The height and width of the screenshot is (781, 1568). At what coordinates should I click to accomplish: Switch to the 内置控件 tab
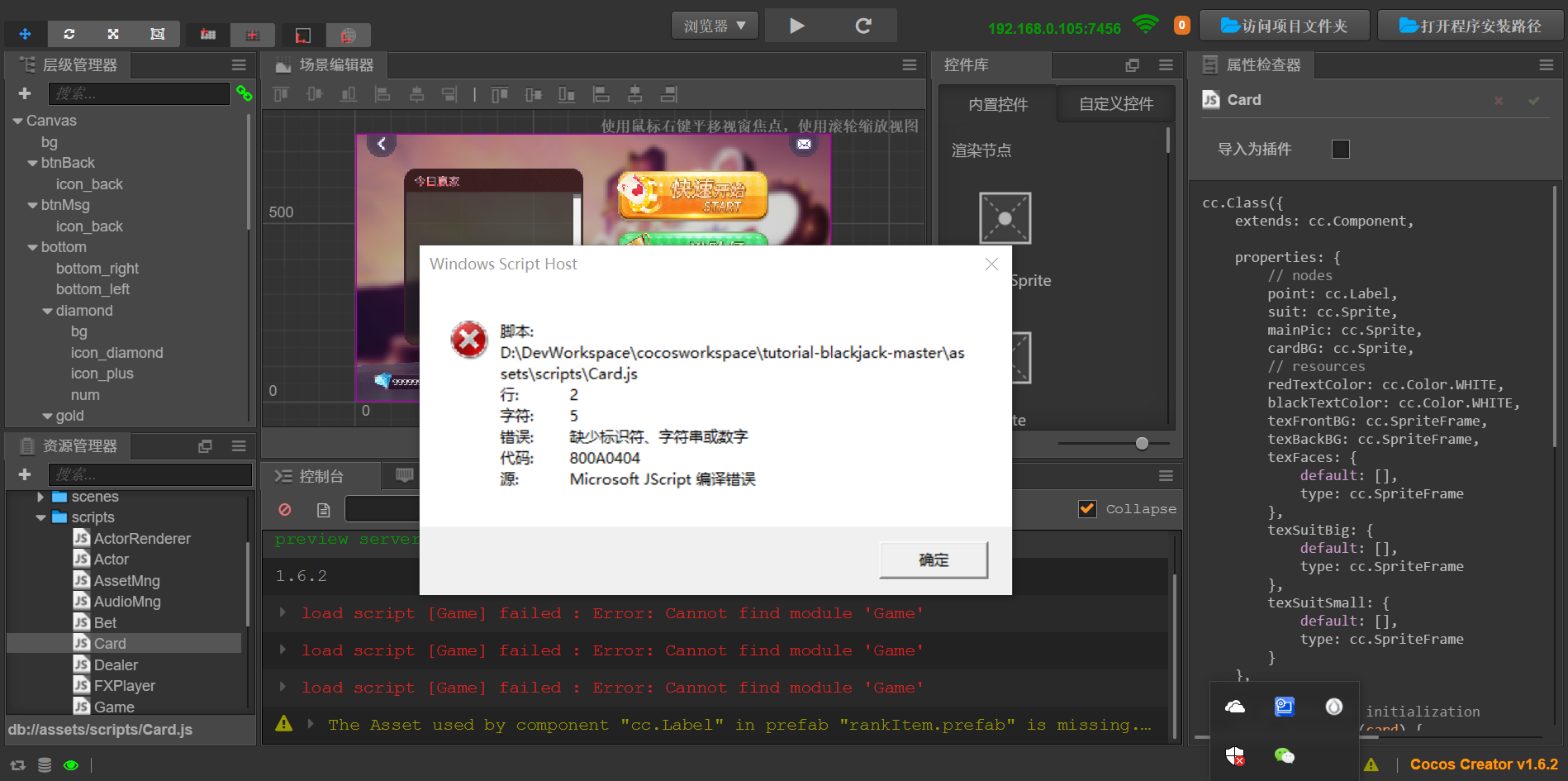point(998,104)
